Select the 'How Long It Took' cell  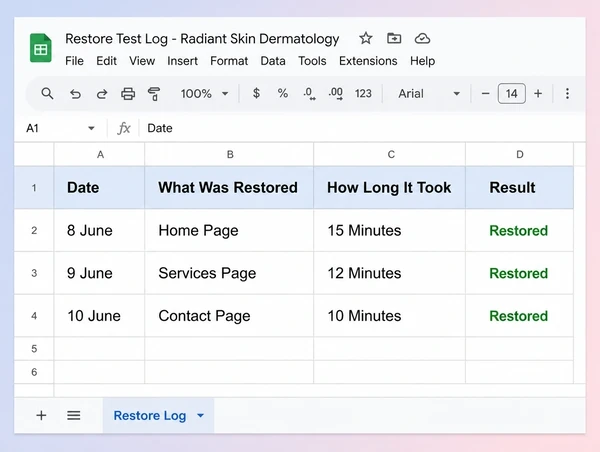390,188
